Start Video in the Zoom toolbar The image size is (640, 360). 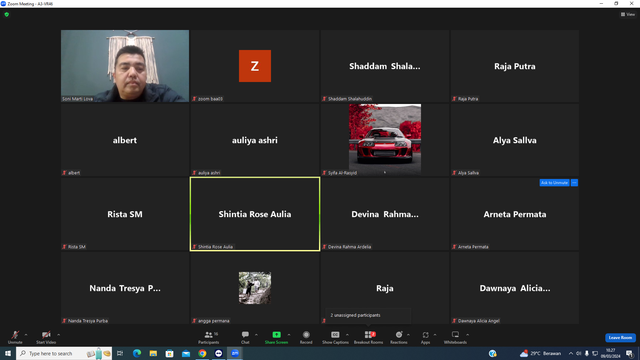coord(46,337)
